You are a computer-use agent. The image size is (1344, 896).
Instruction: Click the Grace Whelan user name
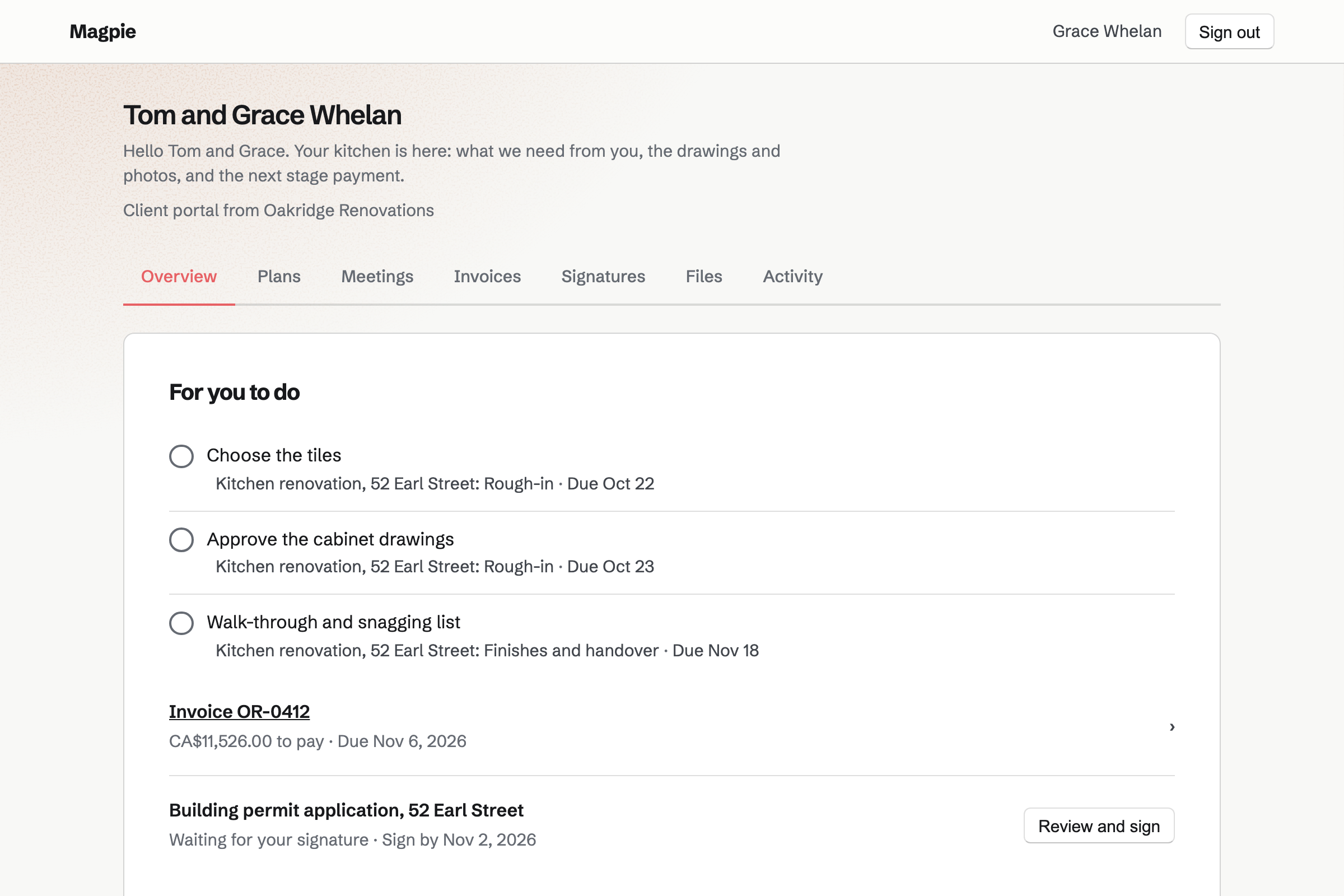pyautogui.click(x=1107, y=31)
